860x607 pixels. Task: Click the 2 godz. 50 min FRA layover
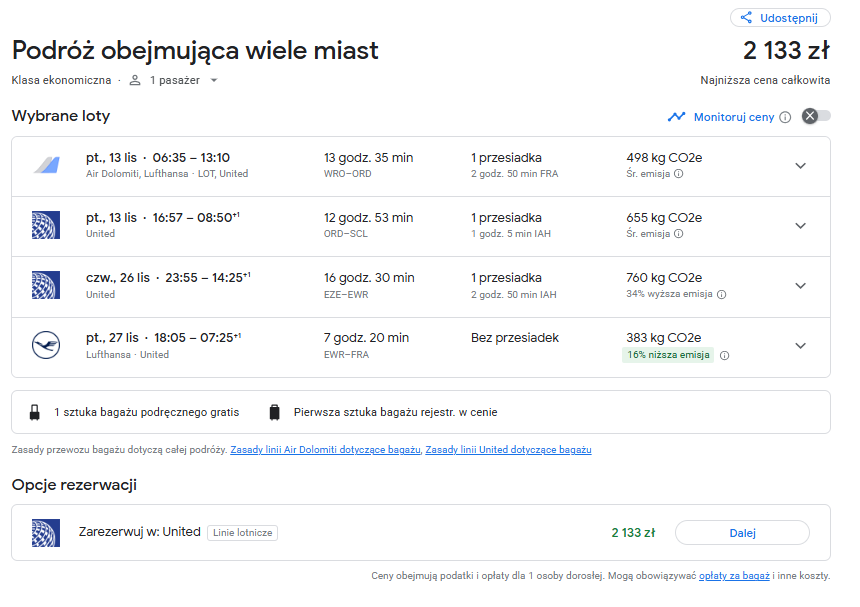[x=514, y=174]
